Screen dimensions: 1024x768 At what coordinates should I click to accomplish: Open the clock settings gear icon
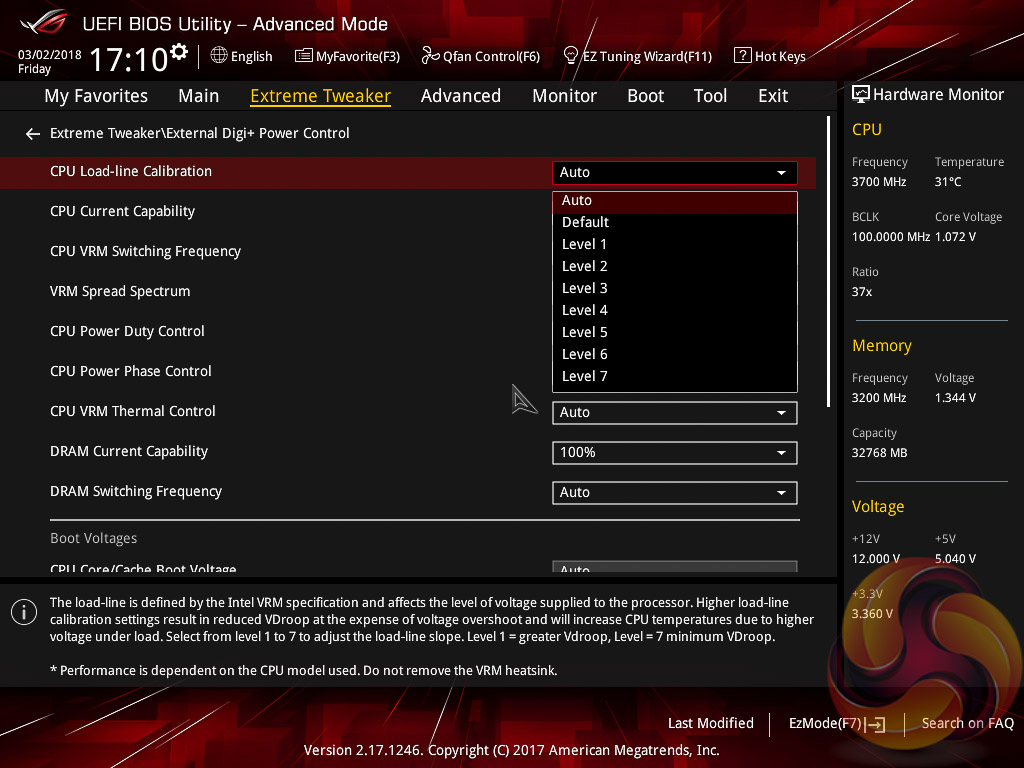(x=179, y=51)
